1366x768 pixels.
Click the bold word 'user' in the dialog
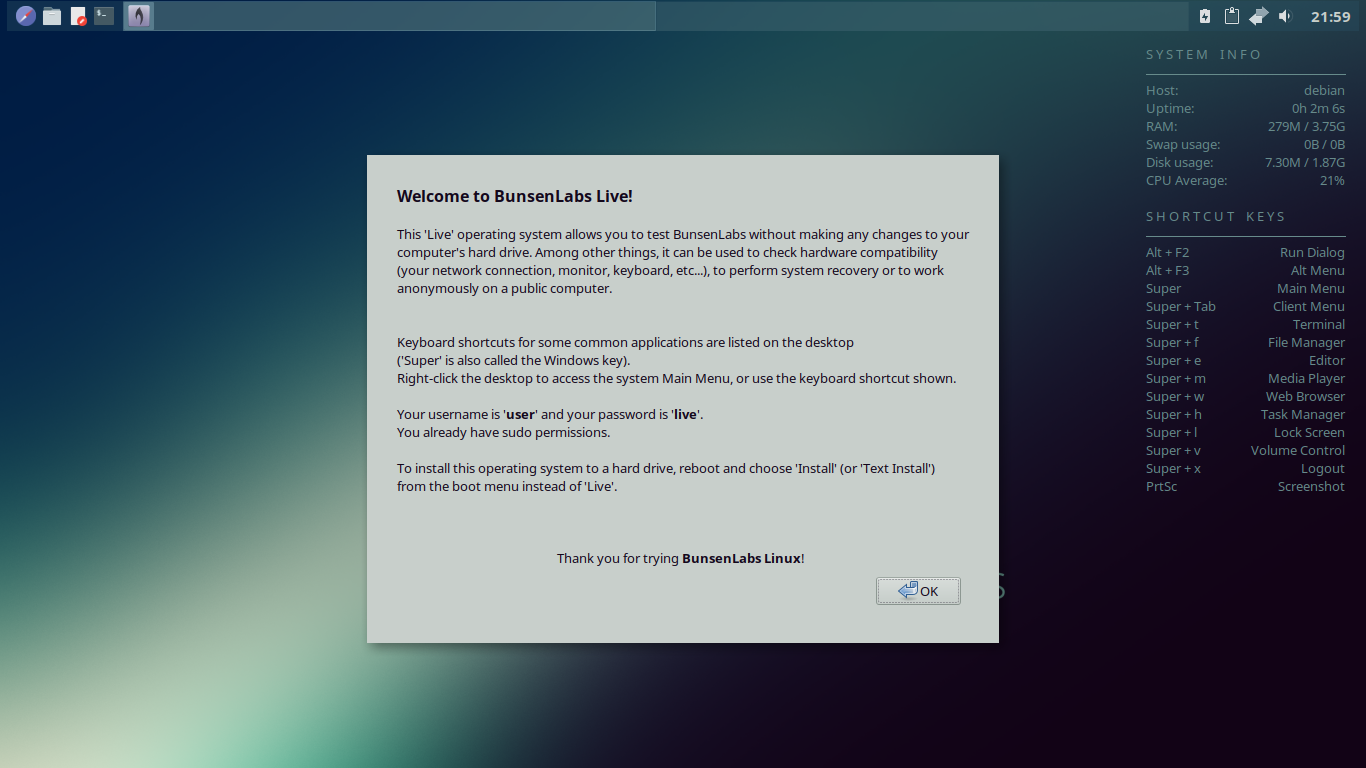[x=521, y=414]
